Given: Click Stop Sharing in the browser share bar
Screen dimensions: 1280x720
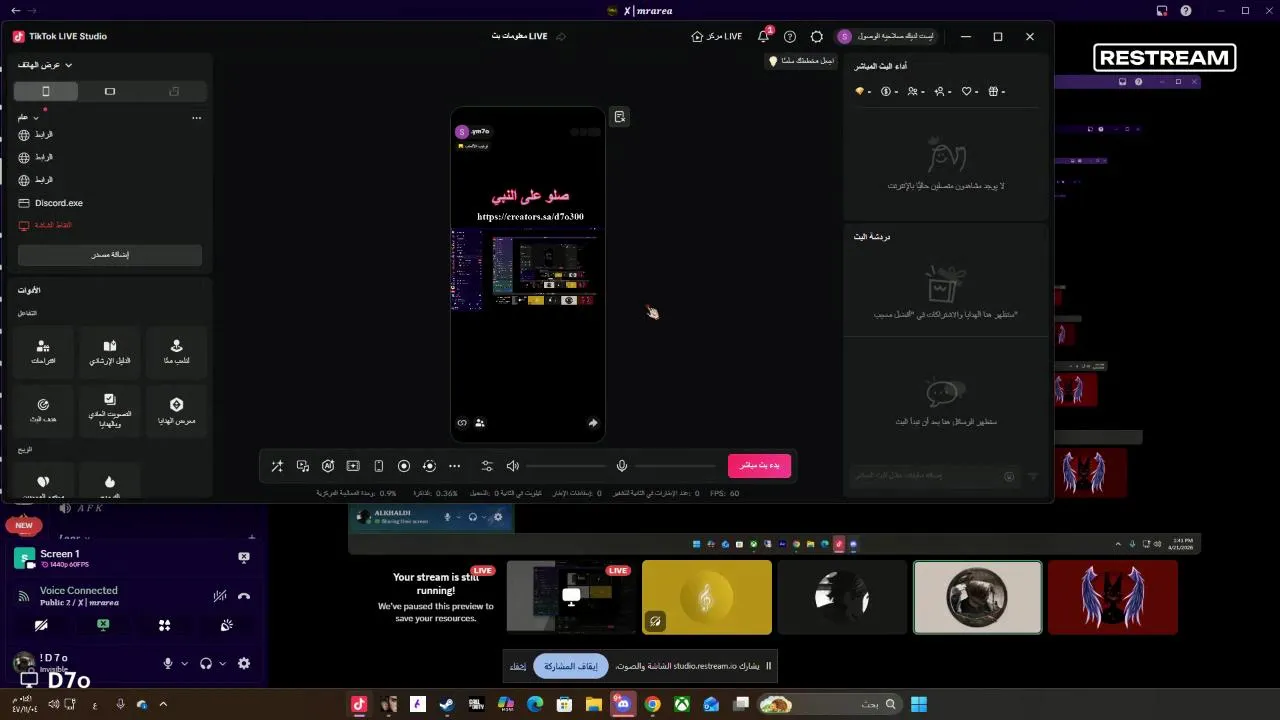Looking at the screenshot, I should [572, 666].
